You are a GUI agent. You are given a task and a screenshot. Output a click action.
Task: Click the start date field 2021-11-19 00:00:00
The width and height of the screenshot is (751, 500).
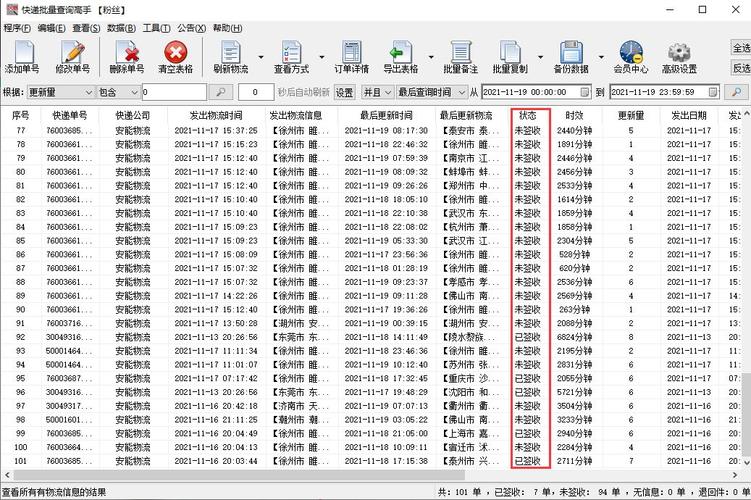[535, 92]
